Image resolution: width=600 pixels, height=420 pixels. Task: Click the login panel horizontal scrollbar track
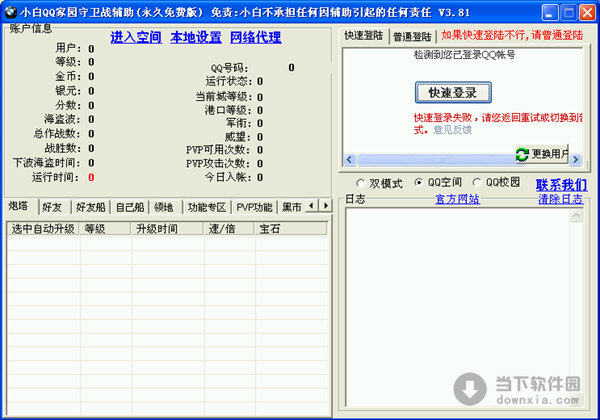[436, 159]
